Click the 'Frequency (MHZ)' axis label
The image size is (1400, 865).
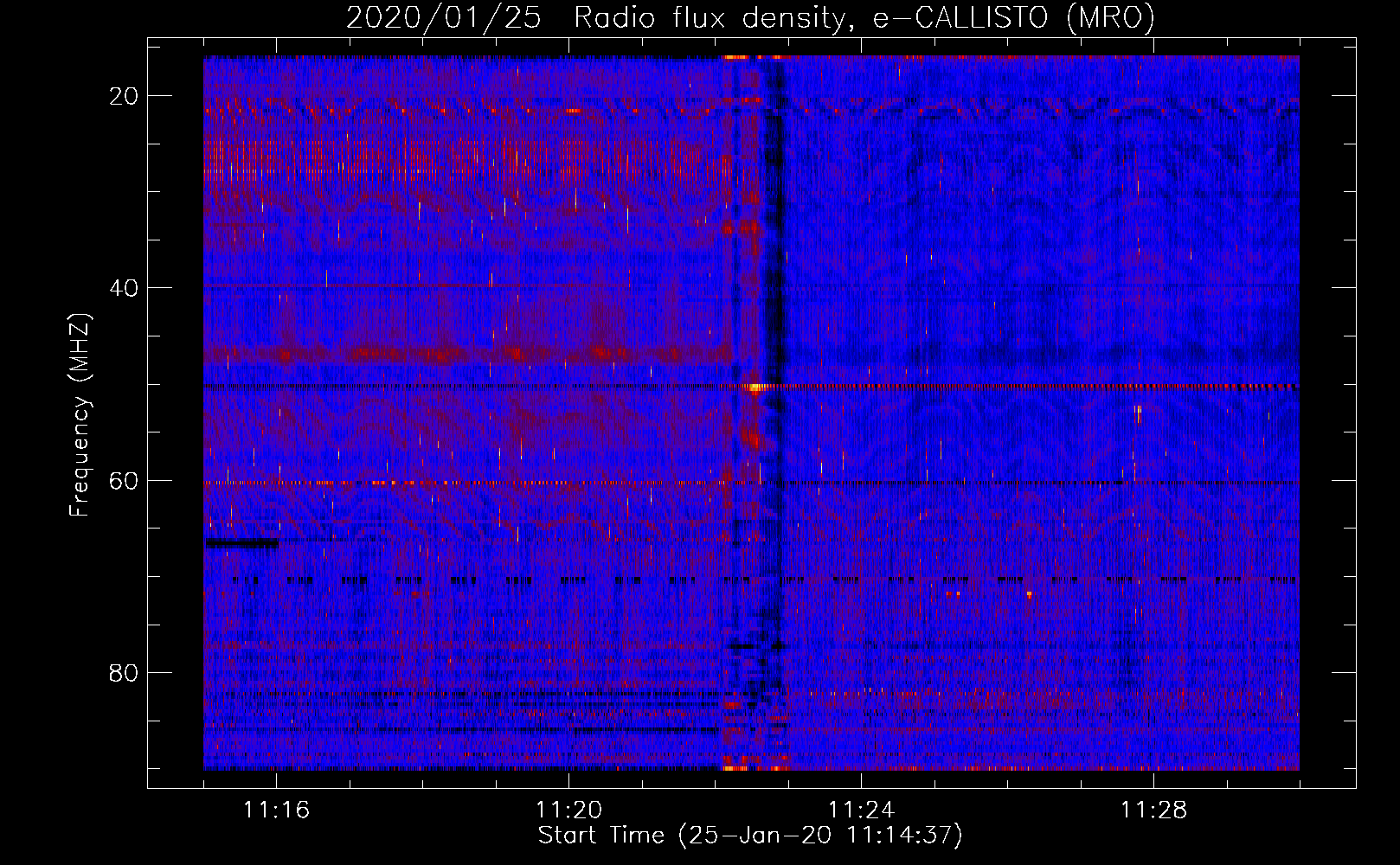tap(80, 415)
